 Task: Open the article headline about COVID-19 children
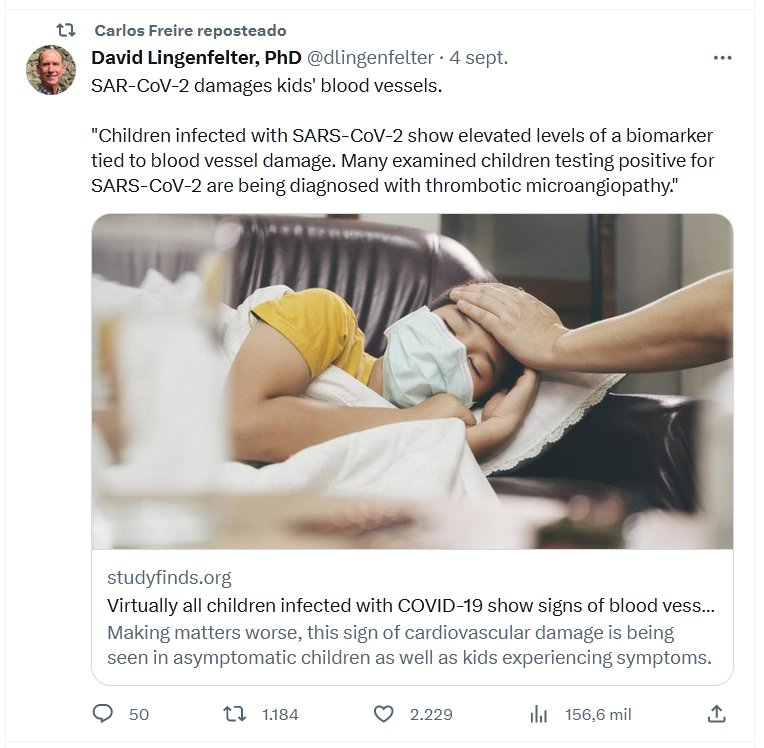(411, 606)
